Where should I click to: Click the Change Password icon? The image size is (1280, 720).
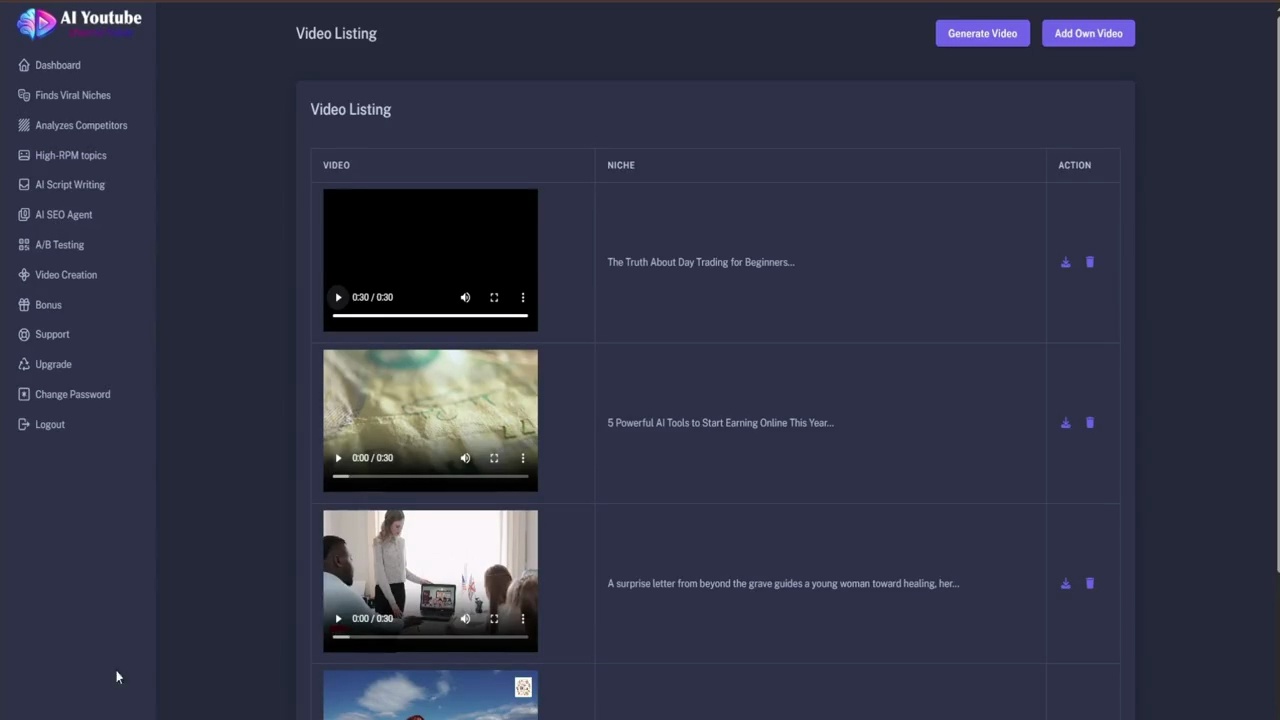point(24,395)
